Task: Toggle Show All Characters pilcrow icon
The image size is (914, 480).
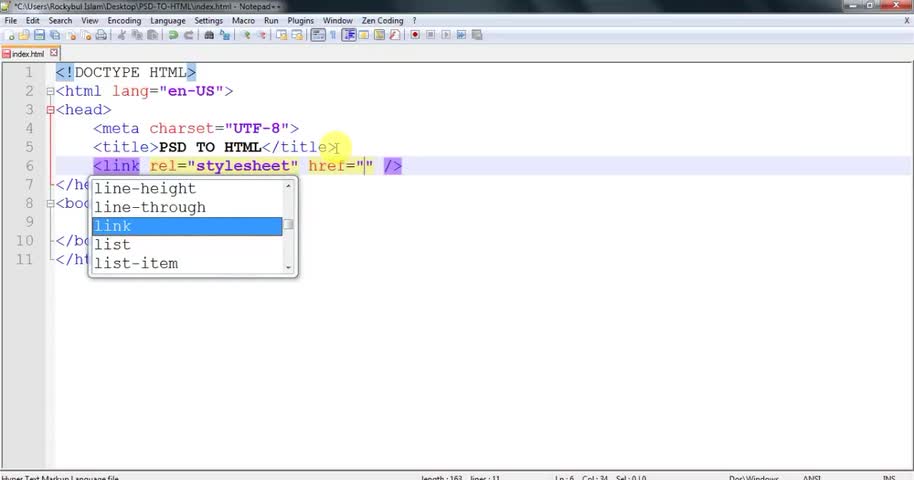Action: pyautogui.click(x=333, y=35)
